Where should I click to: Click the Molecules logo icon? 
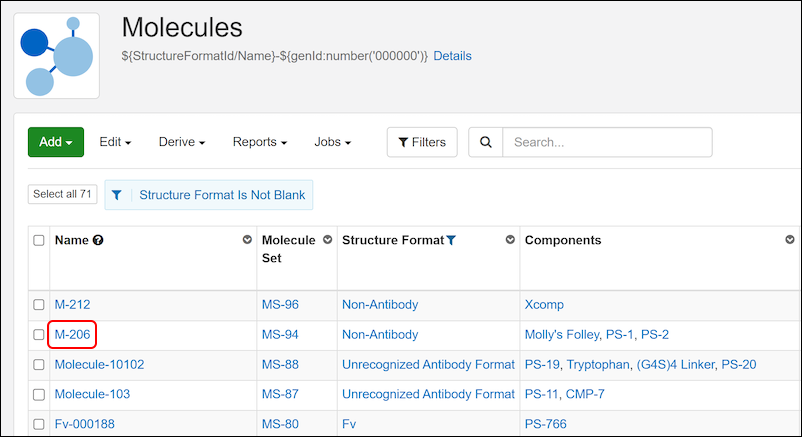pyautogui.click(x=56, y=56)
